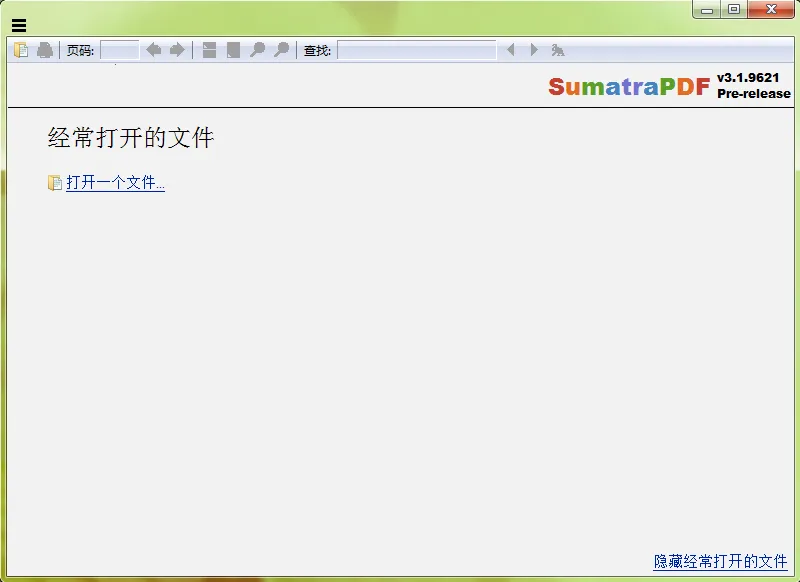The image size is (800, 582).
Task: Toggle the match-case option in the find bar
Action: click(557, 49)
